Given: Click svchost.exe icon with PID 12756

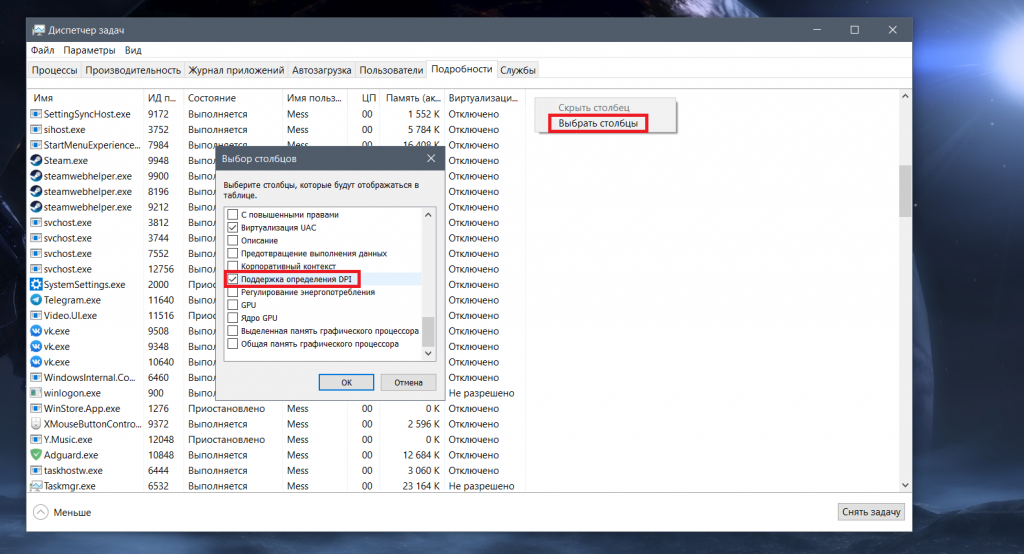Looking at the screenshot, I should pyautogui.click(x=36, y=269).
